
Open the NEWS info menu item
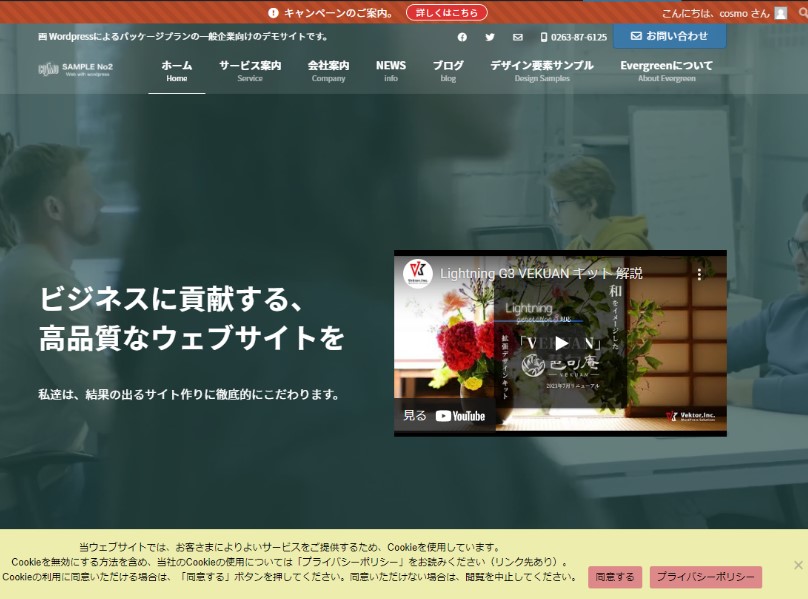[x=391, y=71]
